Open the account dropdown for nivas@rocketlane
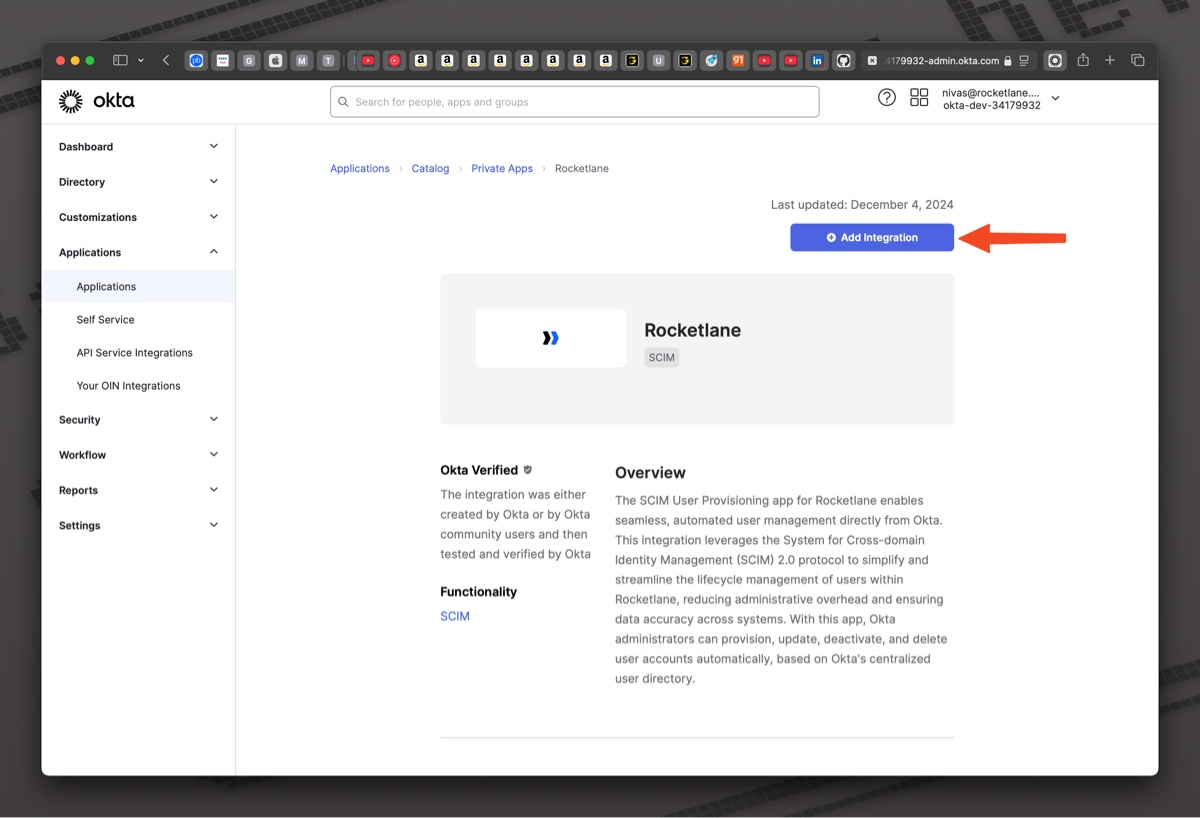This screenshot has width=1200, height=818. [x=1055, y=98]
